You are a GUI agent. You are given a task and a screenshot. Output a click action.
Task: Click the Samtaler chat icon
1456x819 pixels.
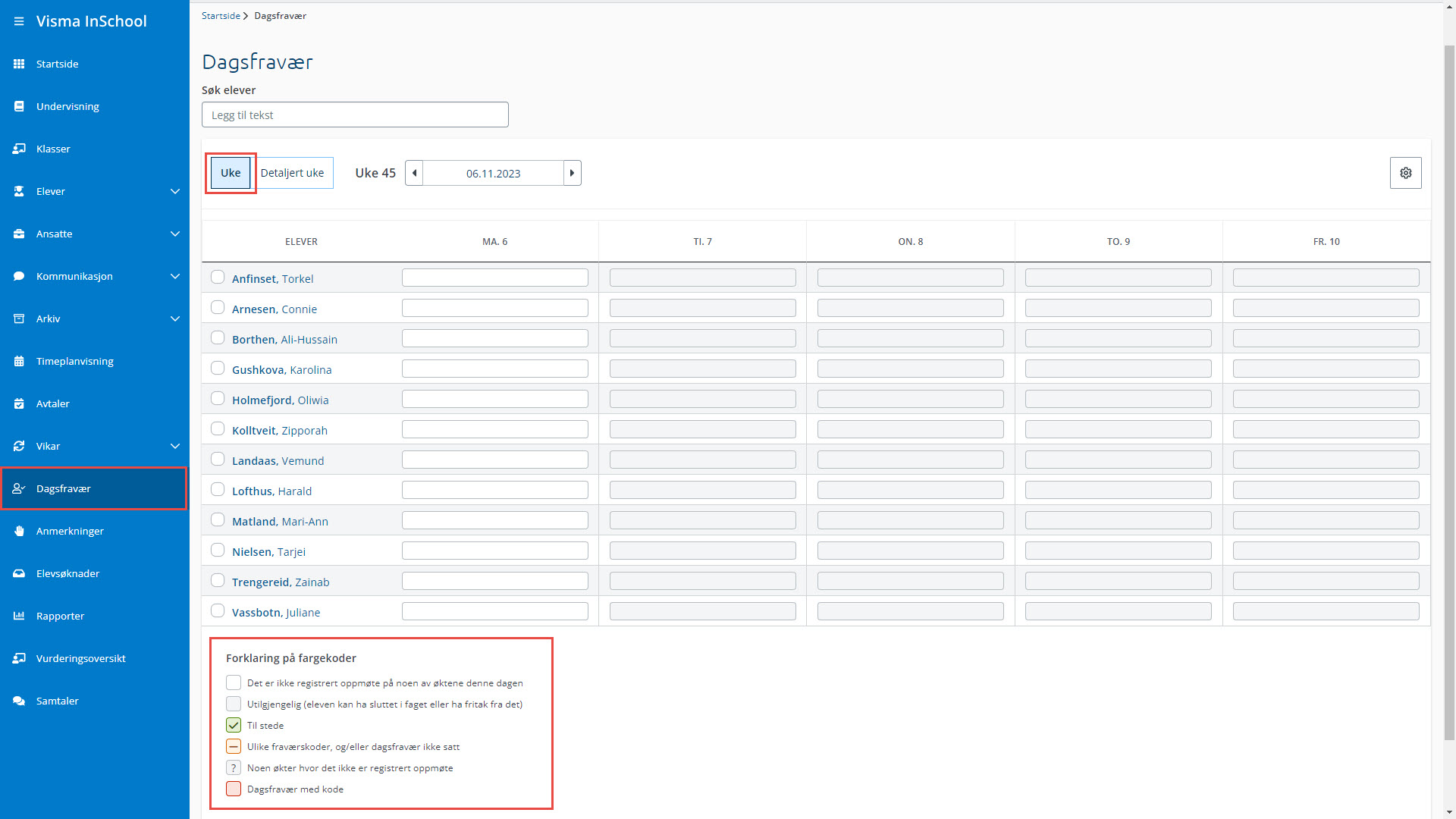pyautogui.click(x=19, y=701)
